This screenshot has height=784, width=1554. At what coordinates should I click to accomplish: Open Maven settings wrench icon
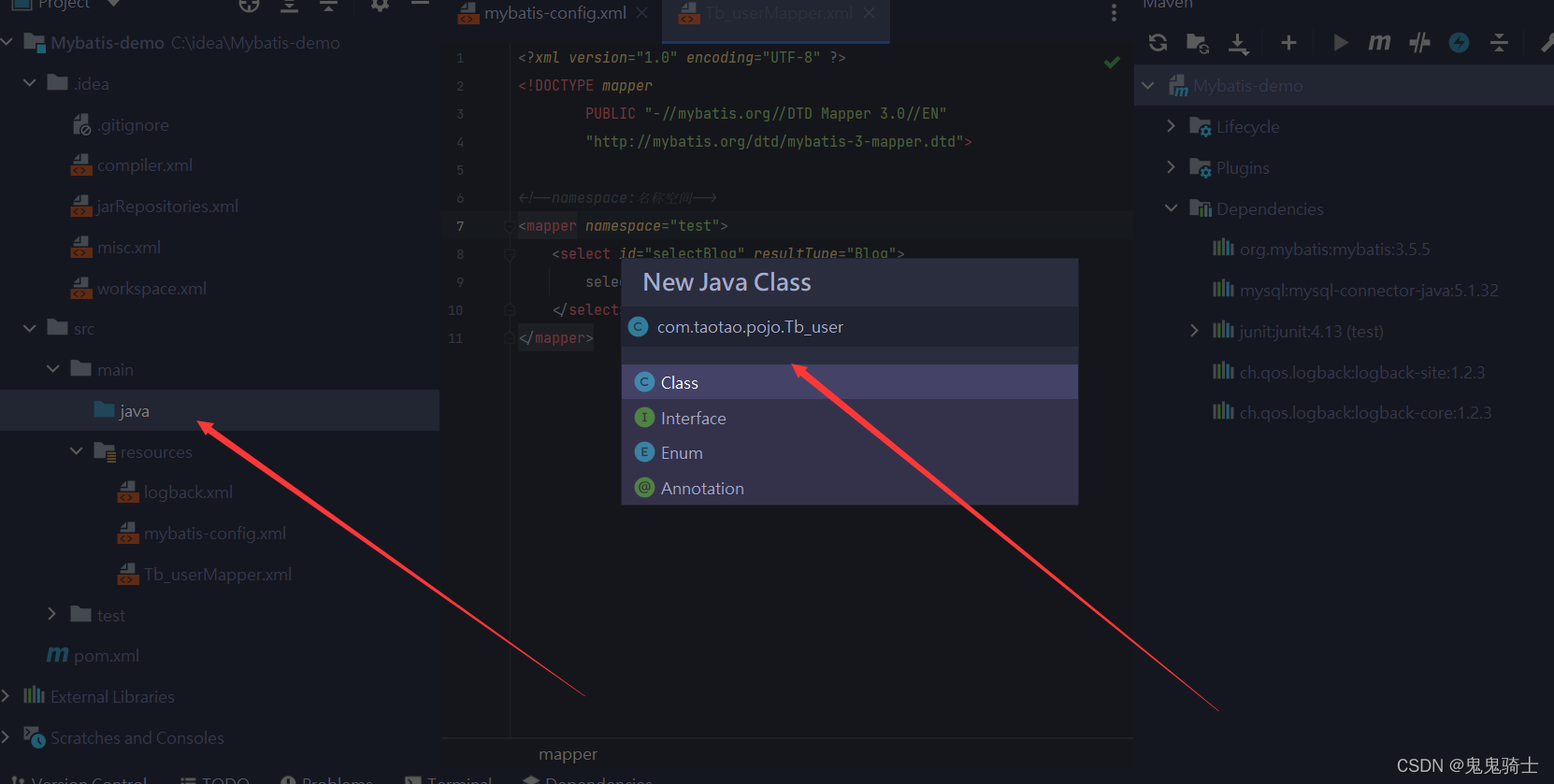point(1547,42)
